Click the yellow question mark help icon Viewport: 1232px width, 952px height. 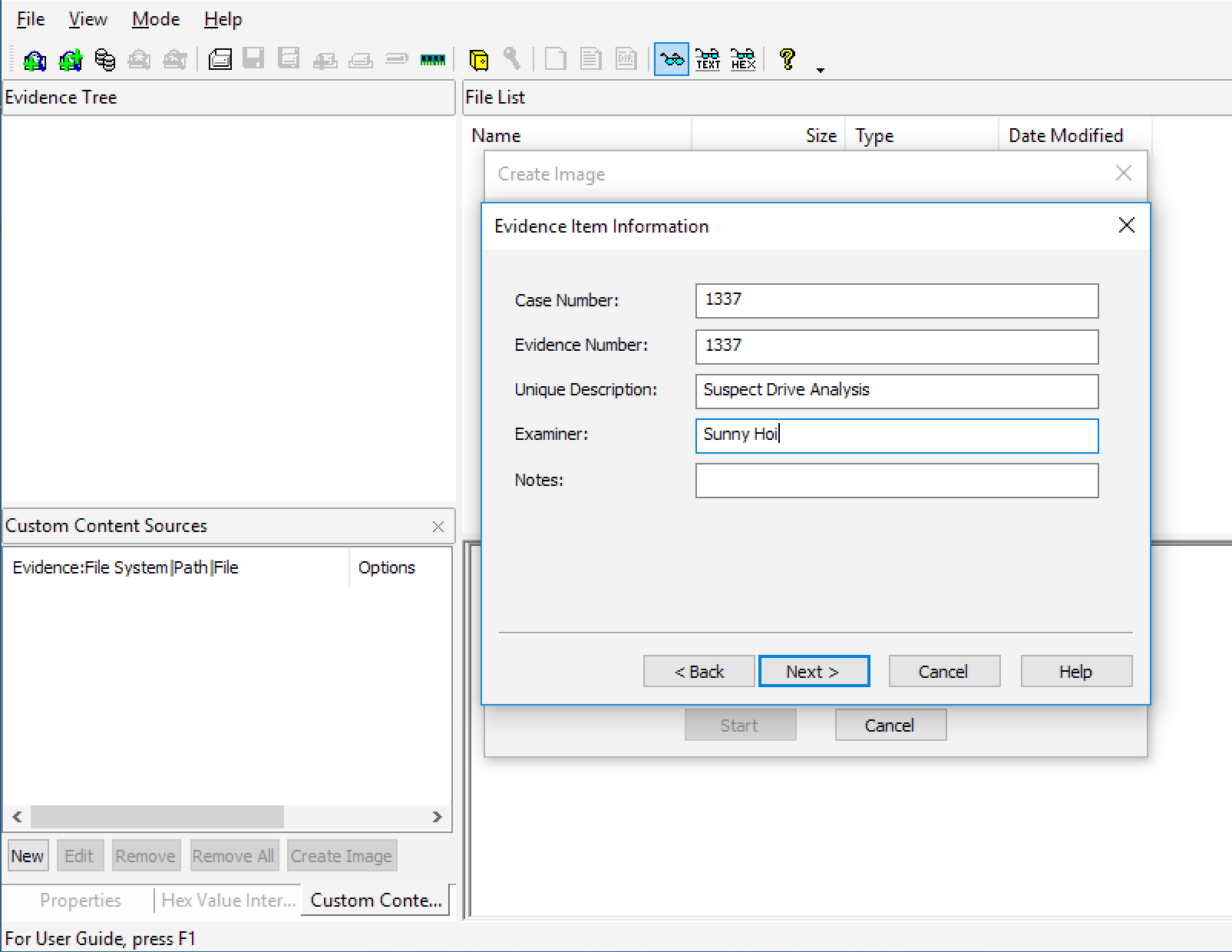[x=787, y=60]
